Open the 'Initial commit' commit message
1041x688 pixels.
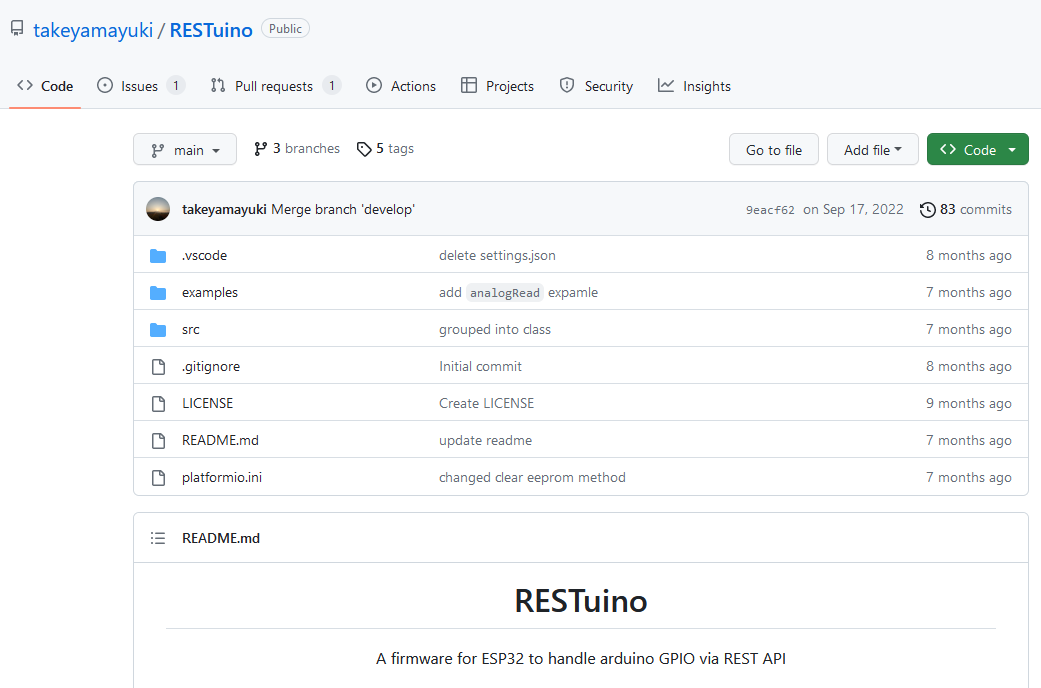pos(481,367)
